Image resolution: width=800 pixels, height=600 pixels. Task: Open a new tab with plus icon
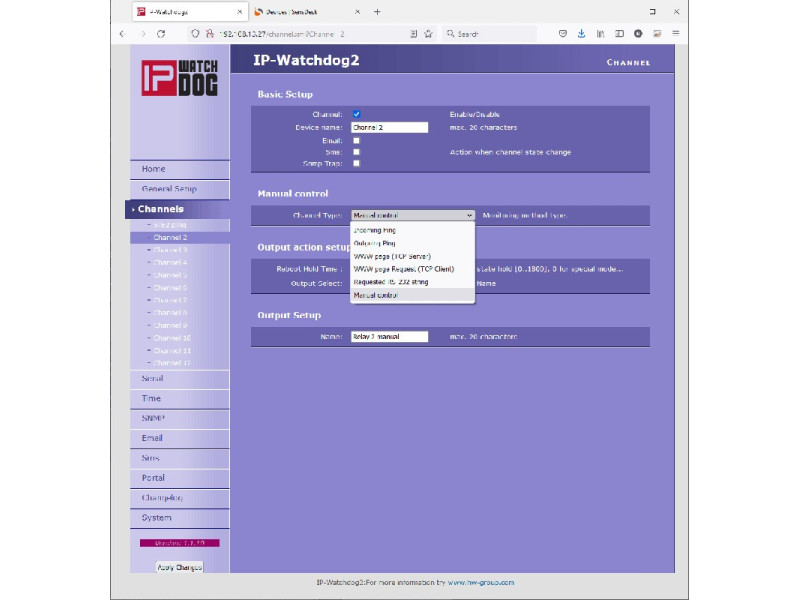[x=377, y=12]
